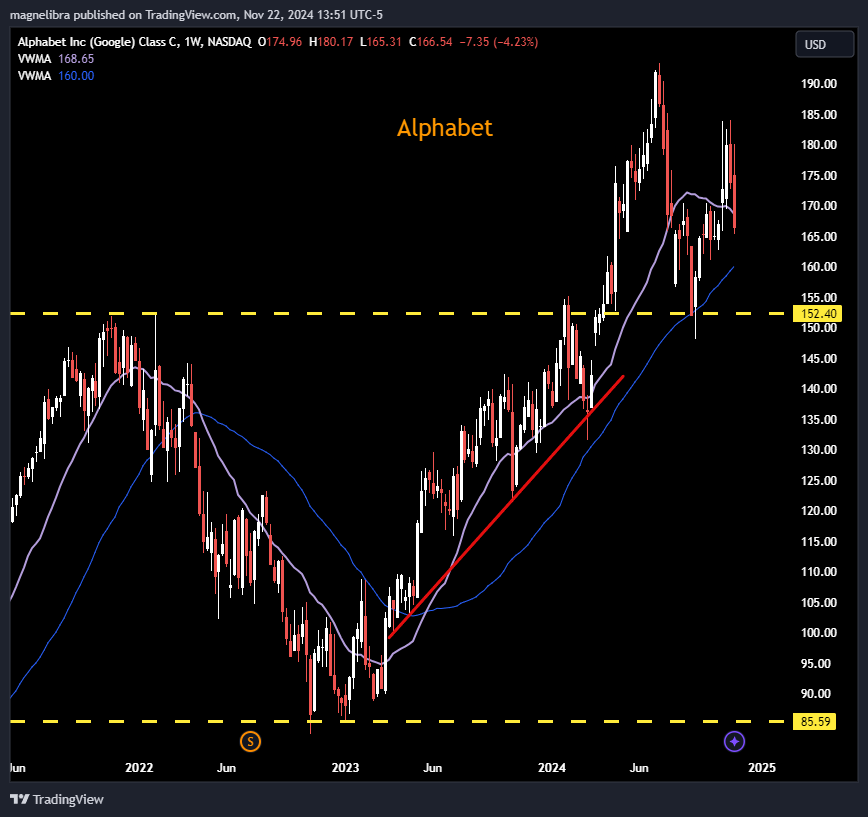The image size is (868, 817).
Task: Select the orange Alphabet text annotation
Action: click(x=445, y=128)
